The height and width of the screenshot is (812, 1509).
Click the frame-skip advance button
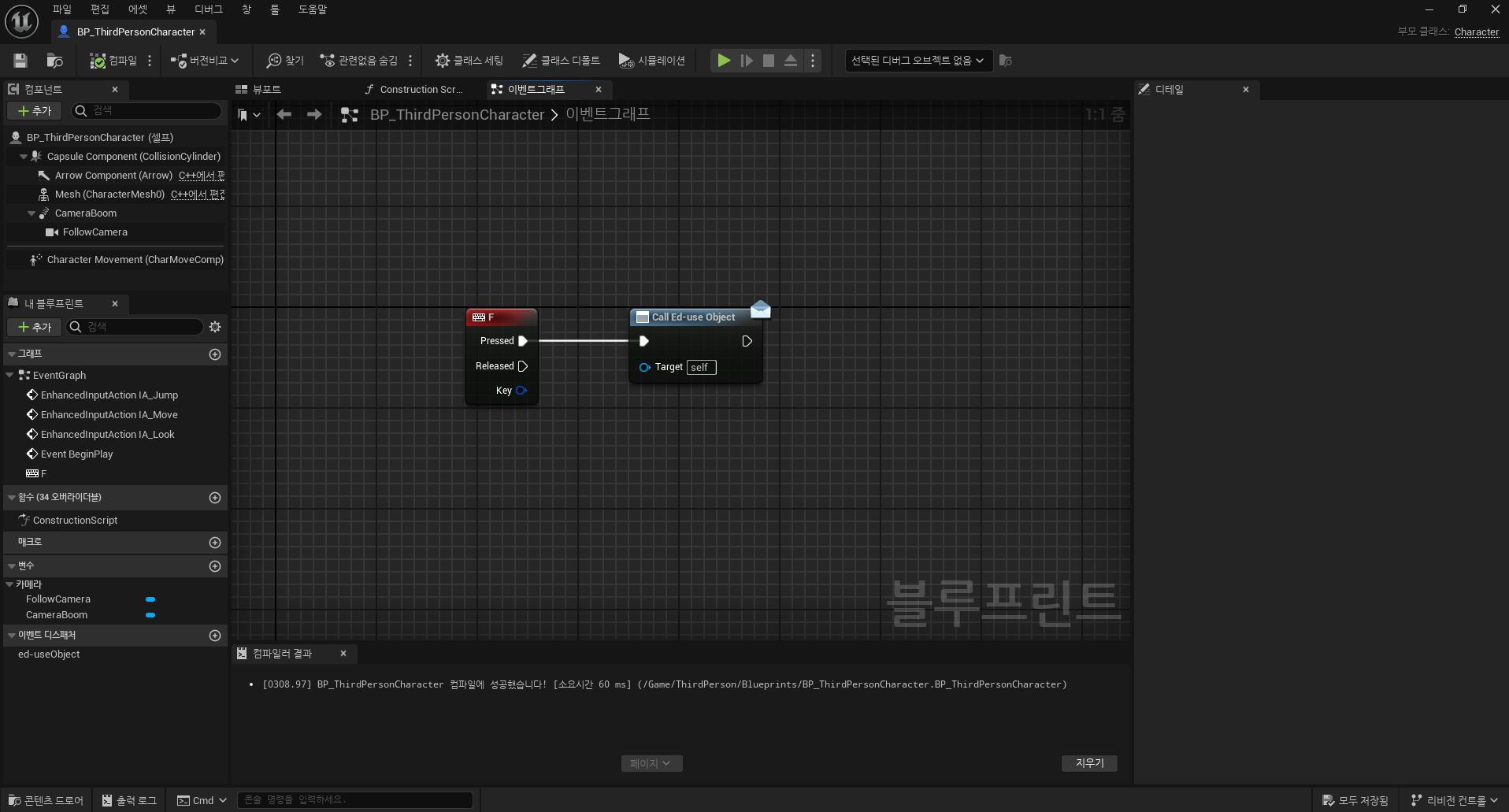747,61
